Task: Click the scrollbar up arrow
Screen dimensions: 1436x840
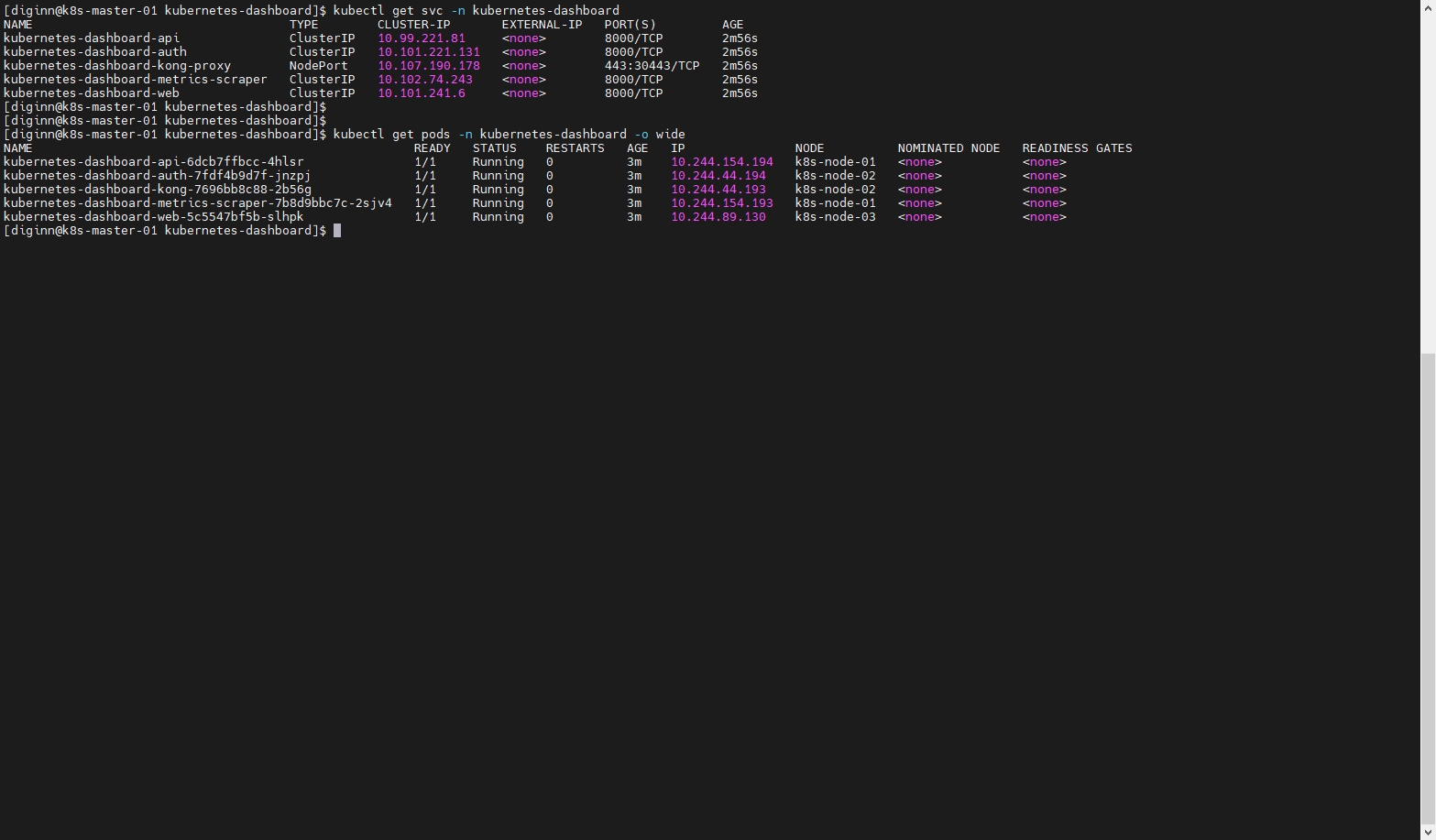Action: [1428, 7]
